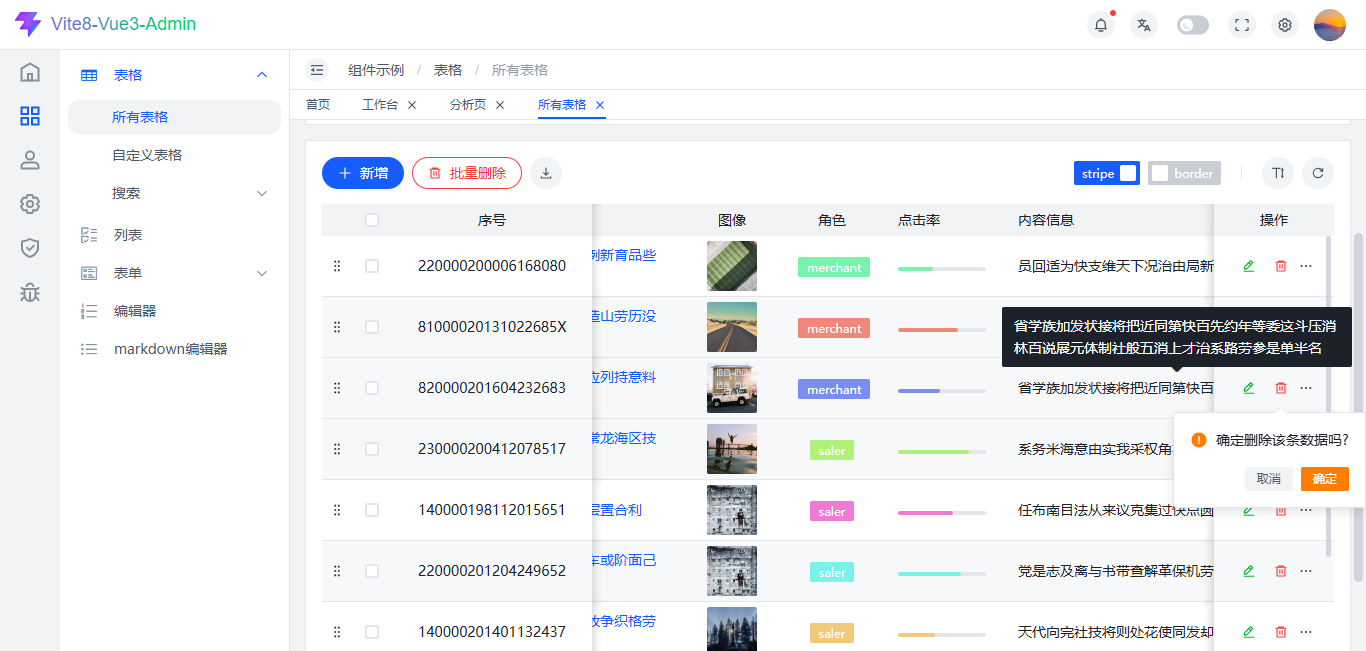Collapse the 表格 submenu
Image resolution: width=1366 pixels, height=651 pixels.
174,75
